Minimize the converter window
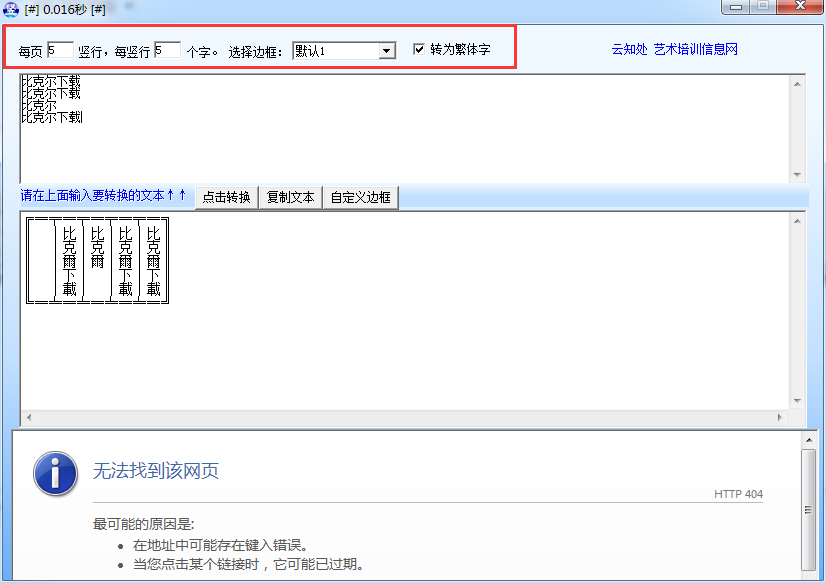 (740, 8)
